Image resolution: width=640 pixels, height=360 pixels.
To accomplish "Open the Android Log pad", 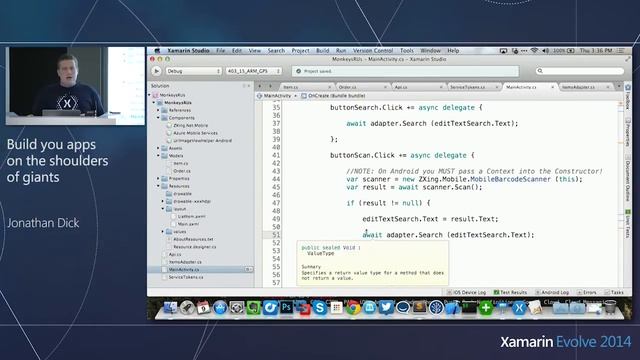I will pyautogui.click(x=552, y=292).
